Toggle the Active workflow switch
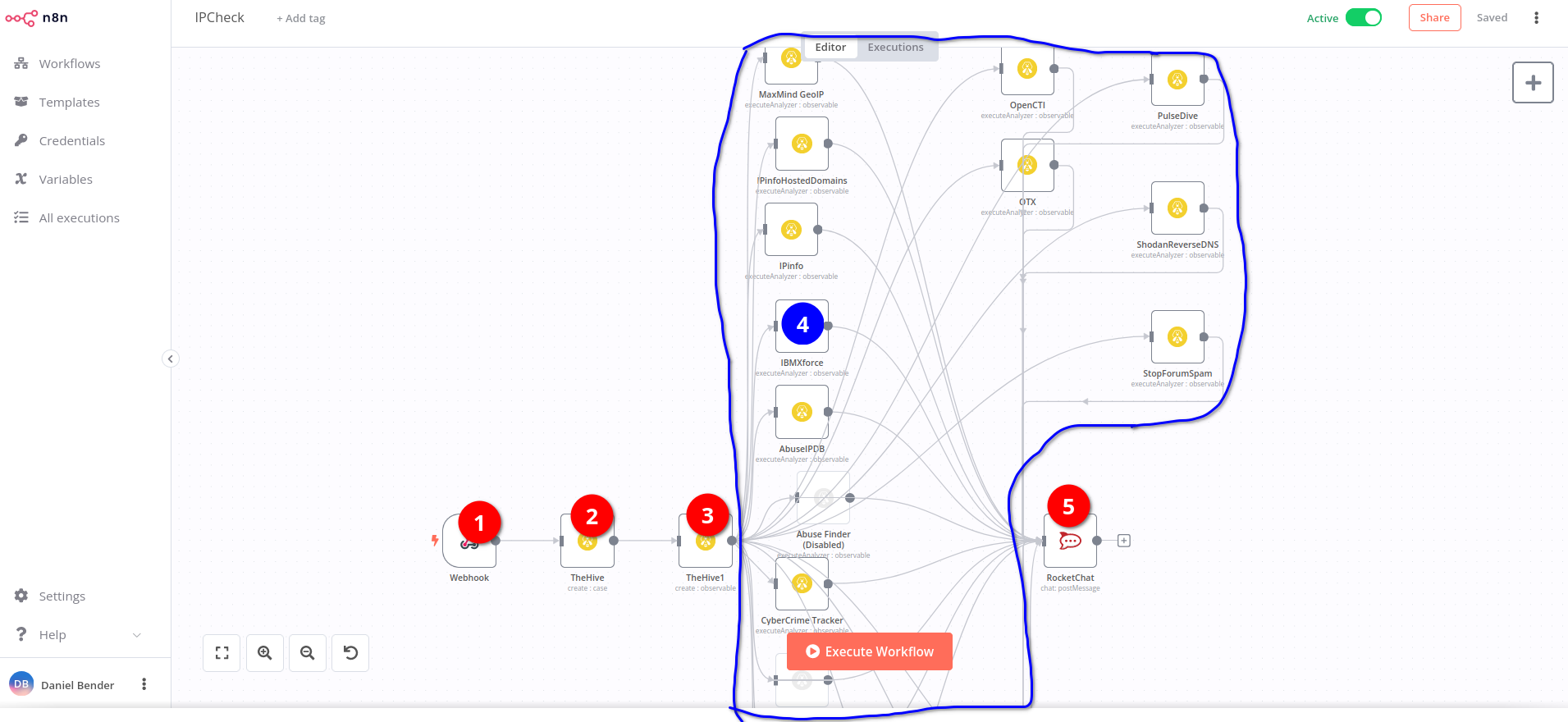This screenshot has width=1568, height=722. (x=1364, y=18)
